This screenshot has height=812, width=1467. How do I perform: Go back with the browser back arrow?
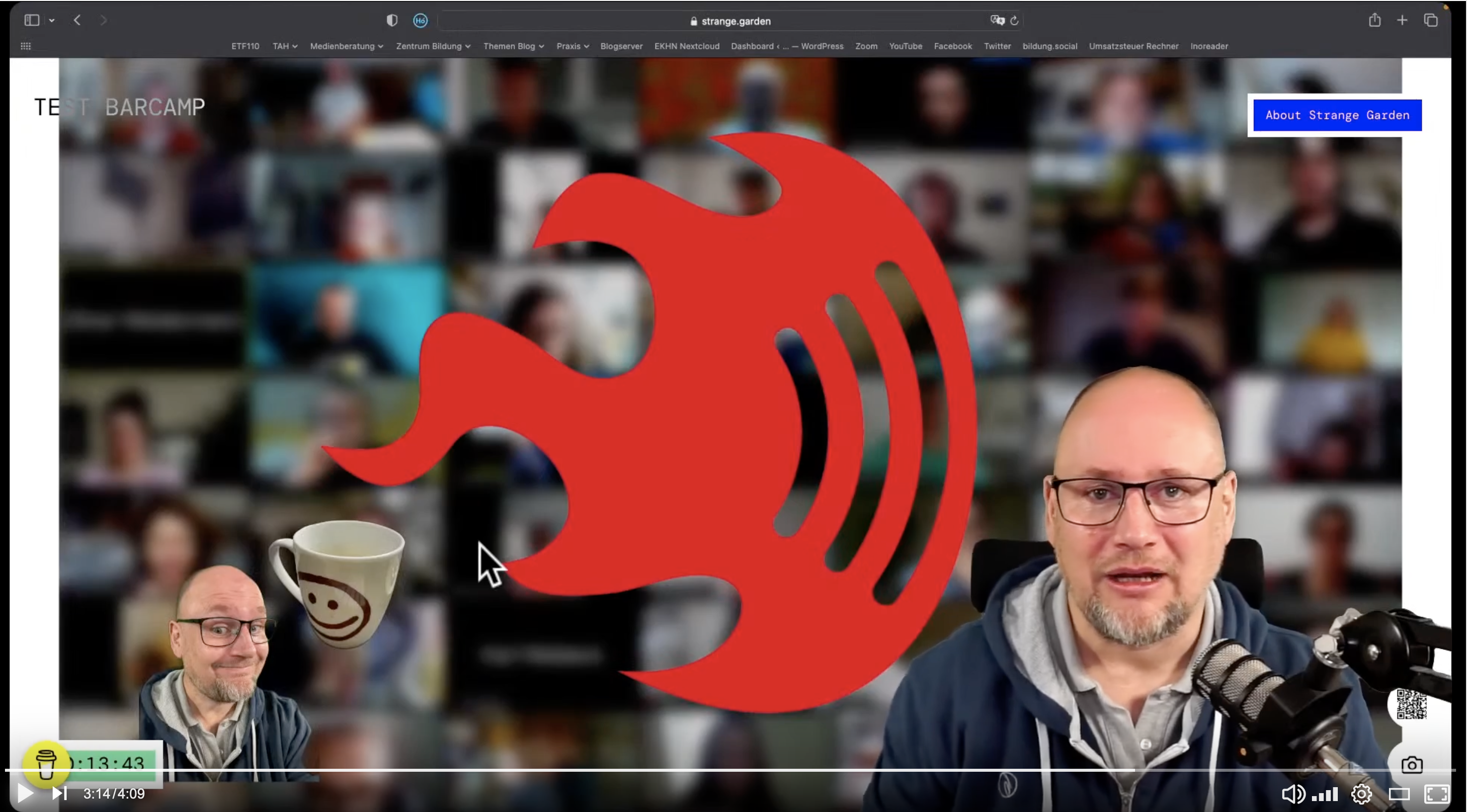click(x=78, y=20)
